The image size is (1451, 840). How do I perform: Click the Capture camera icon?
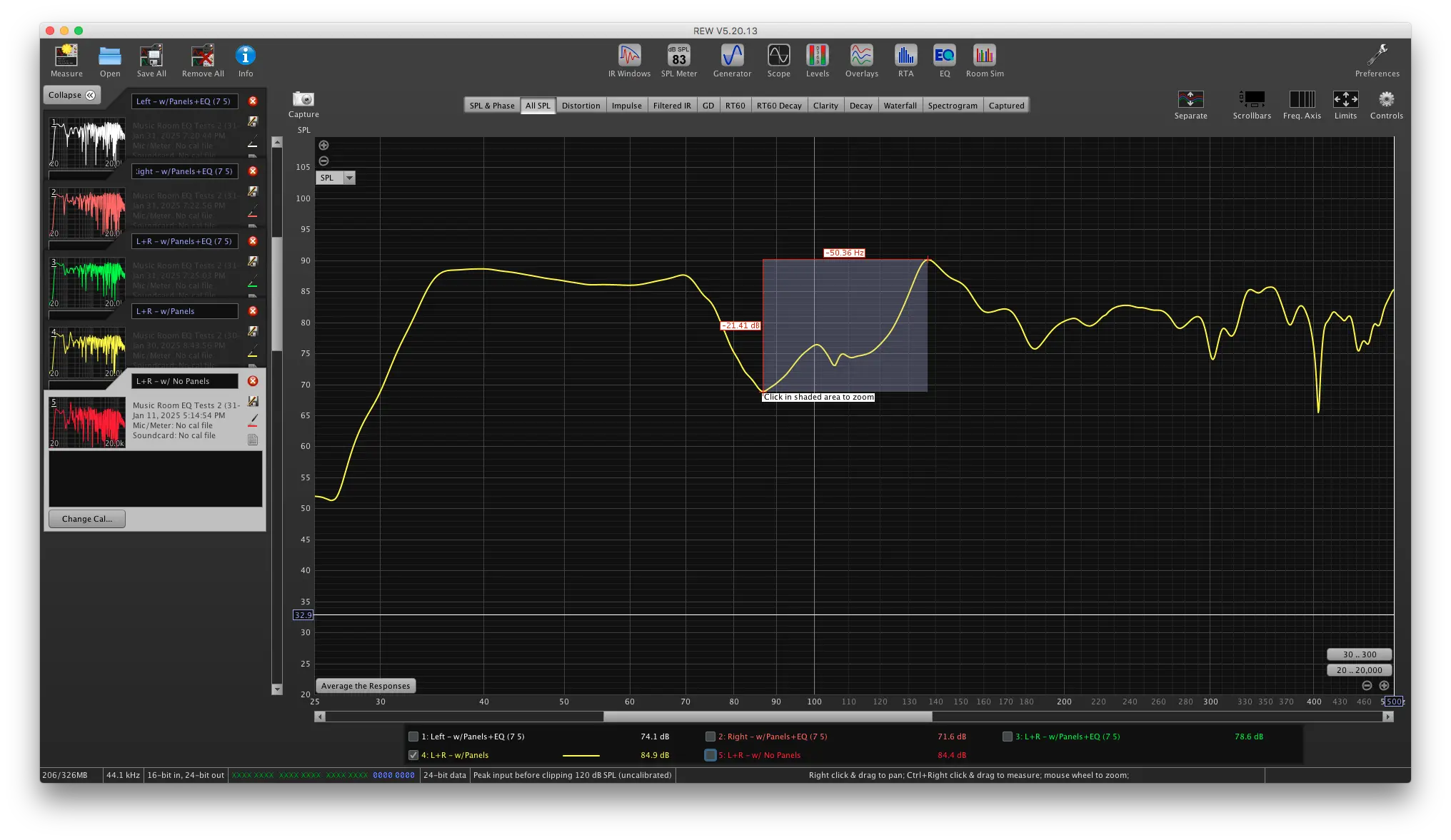[x=303, y=99]
